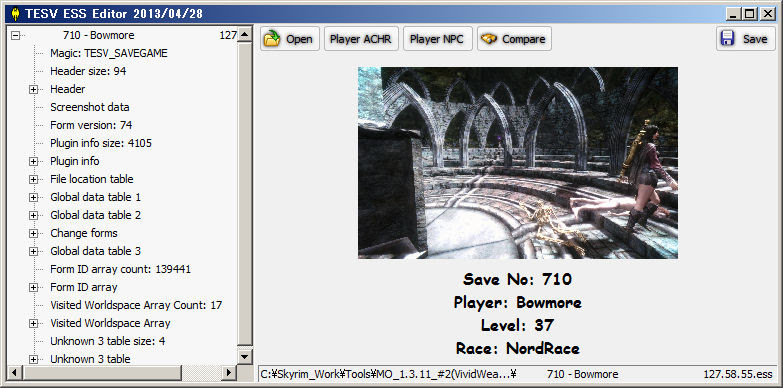The height and width of the screenshot is (388, 783).
Task: Select the Change forms item
Action: pyautogui.click(x=83, y=233)
